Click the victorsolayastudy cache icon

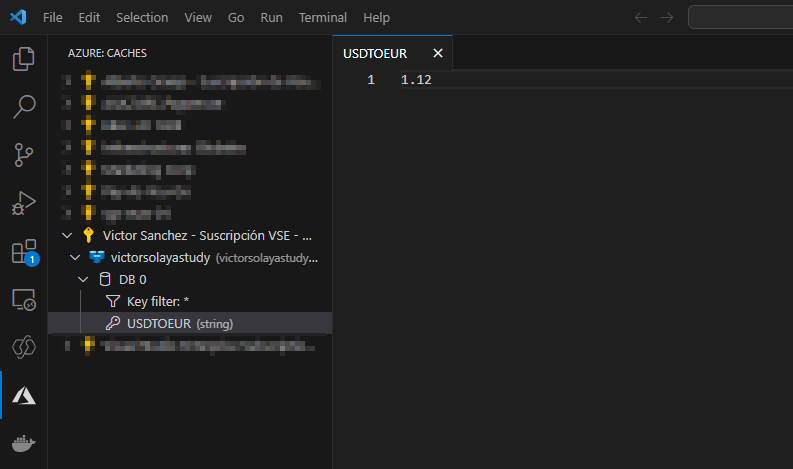tap(97, 257)
